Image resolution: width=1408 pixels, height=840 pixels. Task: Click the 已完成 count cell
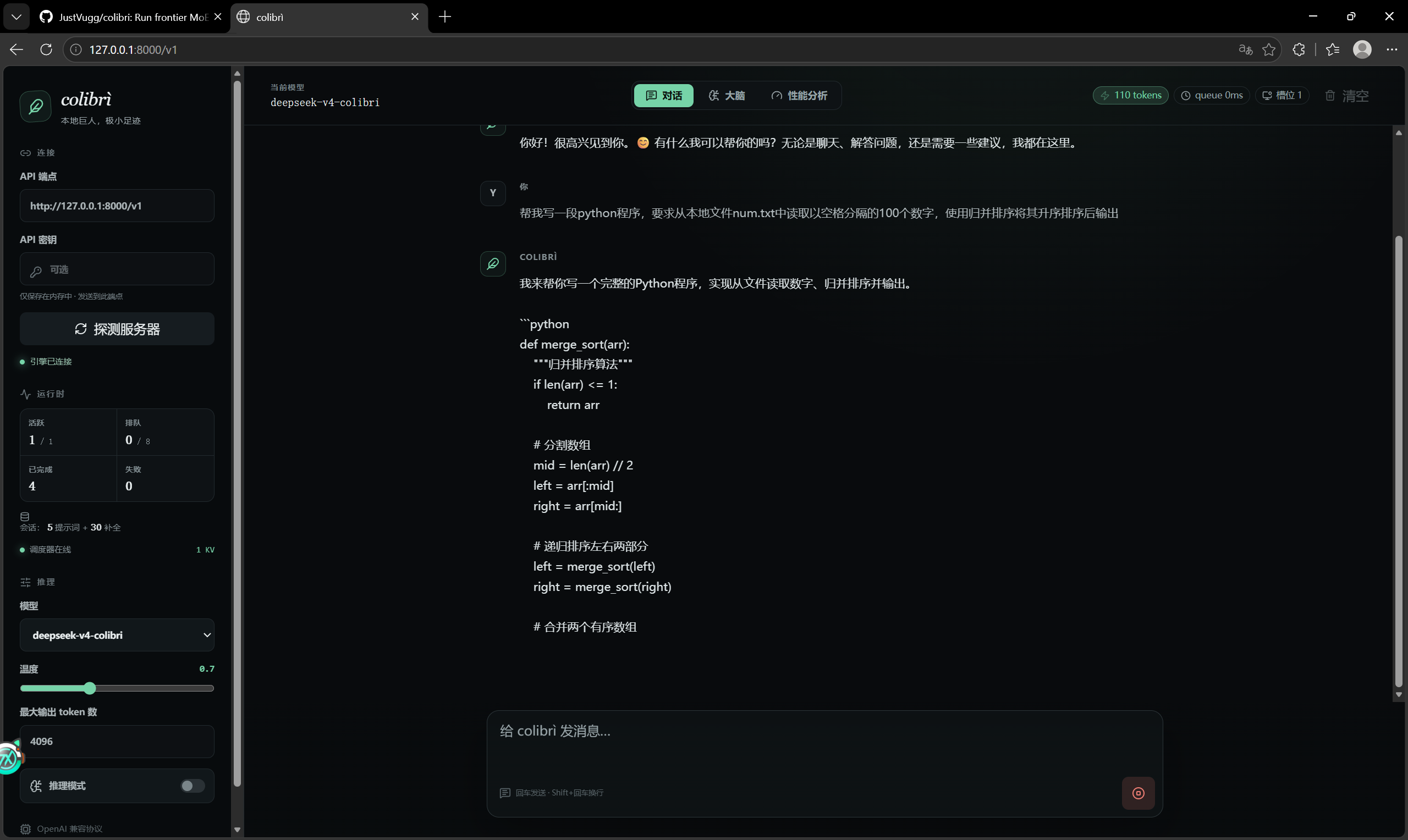pyautogui.click(x=69, y=479)
